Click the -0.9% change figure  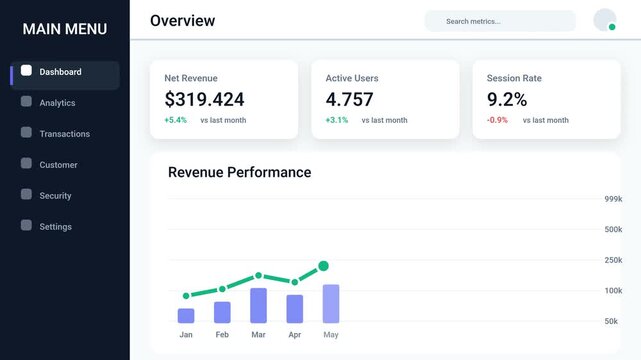coord(497,120)
